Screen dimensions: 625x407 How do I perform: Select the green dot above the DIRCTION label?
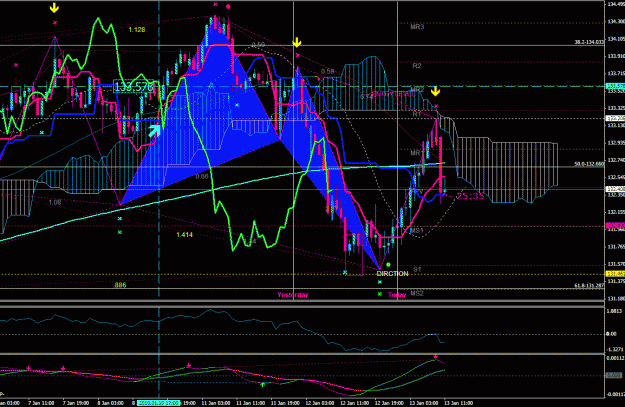[388, 265]
